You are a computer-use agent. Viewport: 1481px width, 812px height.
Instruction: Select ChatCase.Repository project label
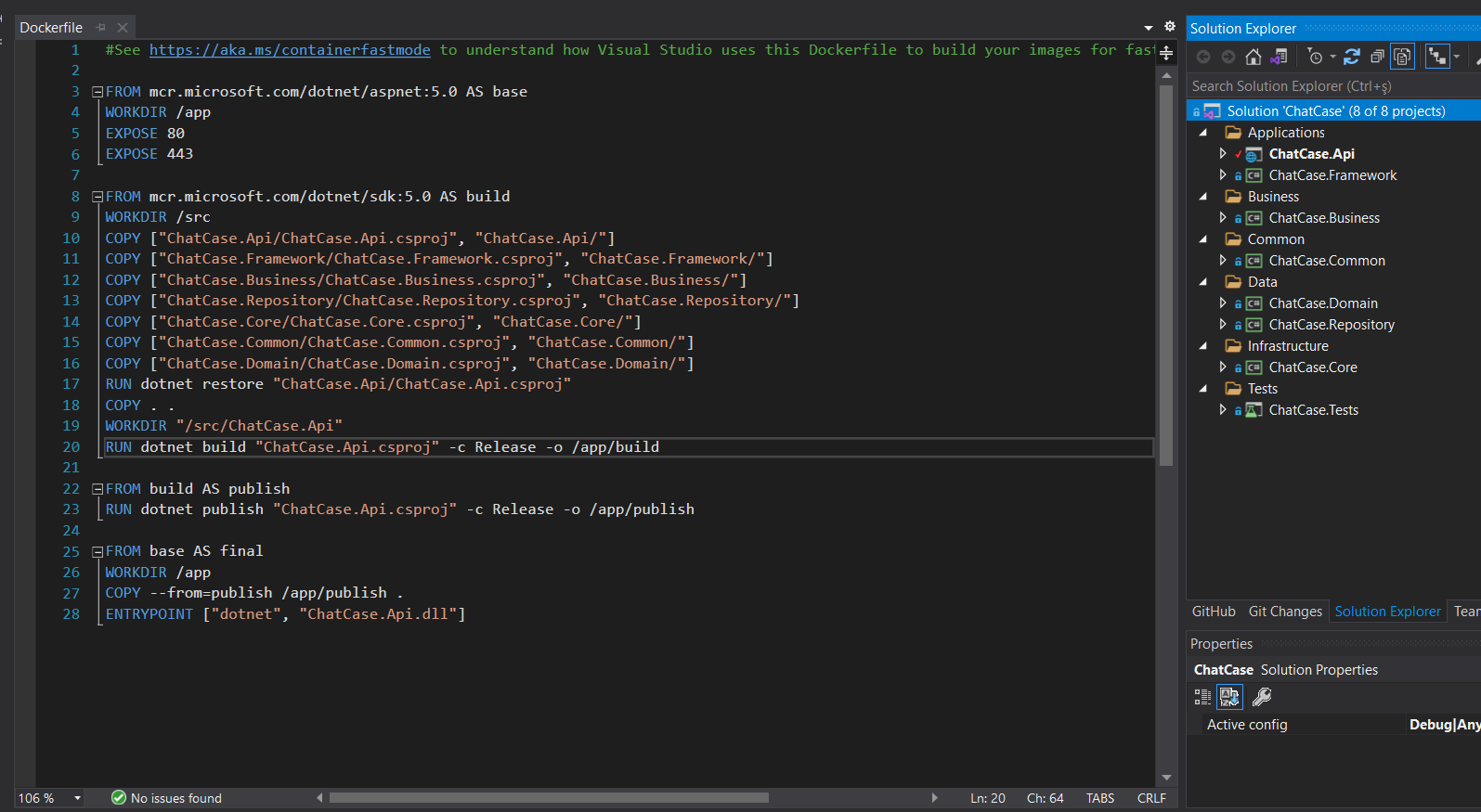pyautogui.click(x=1332, y=325)
